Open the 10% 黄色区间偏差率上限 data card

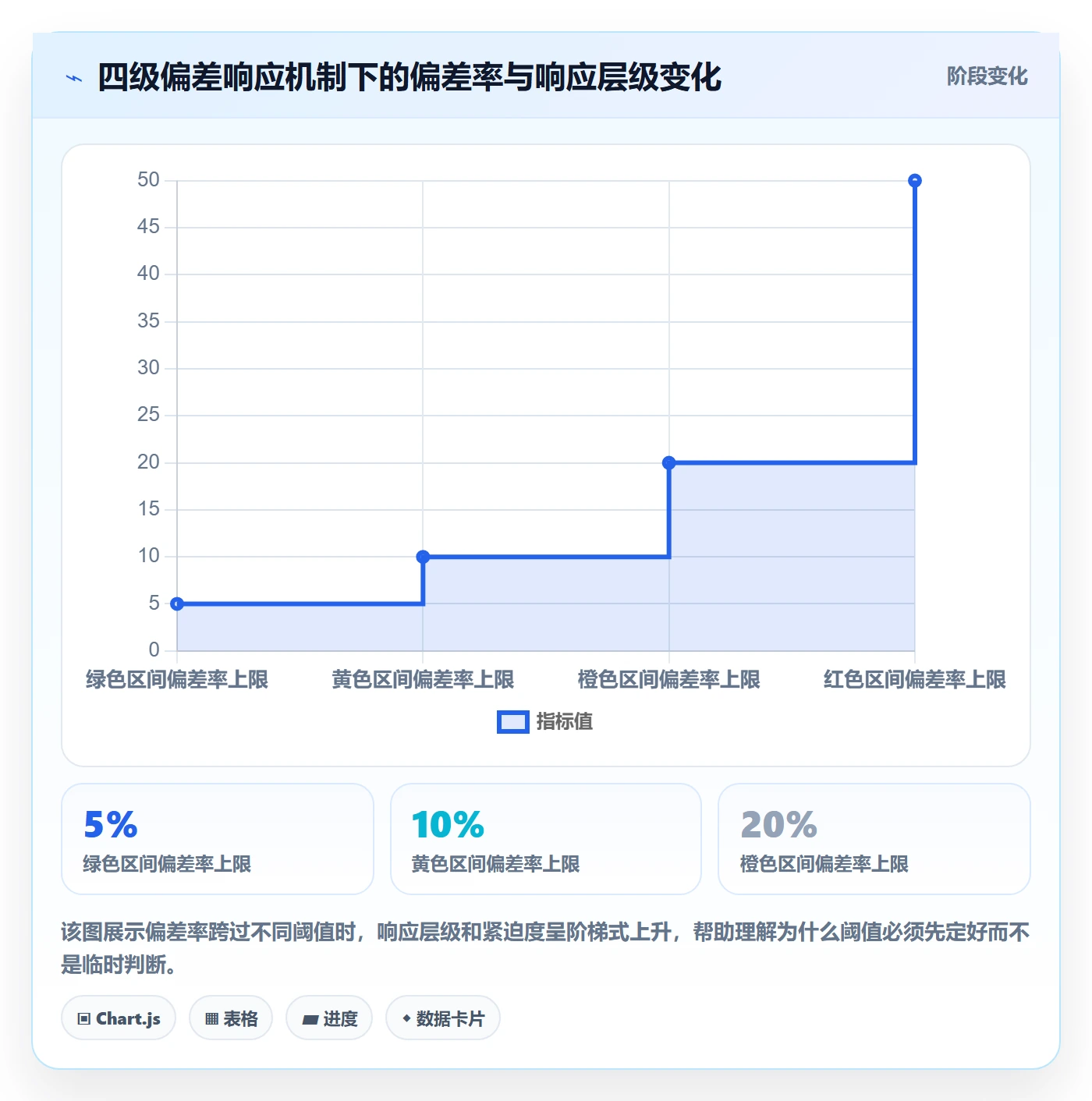point(546,839)
